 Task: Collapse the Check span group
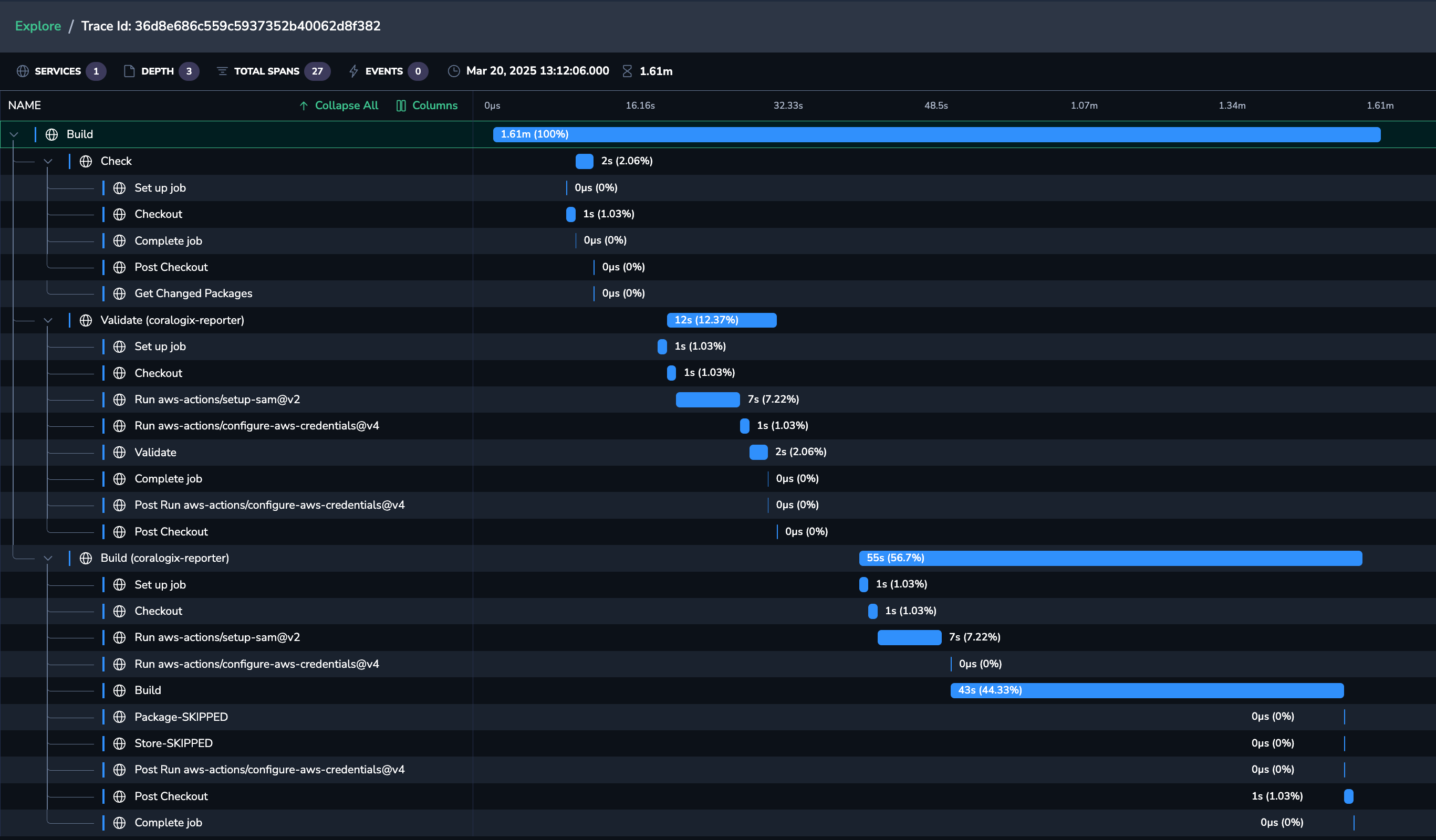tap(48, 161)
